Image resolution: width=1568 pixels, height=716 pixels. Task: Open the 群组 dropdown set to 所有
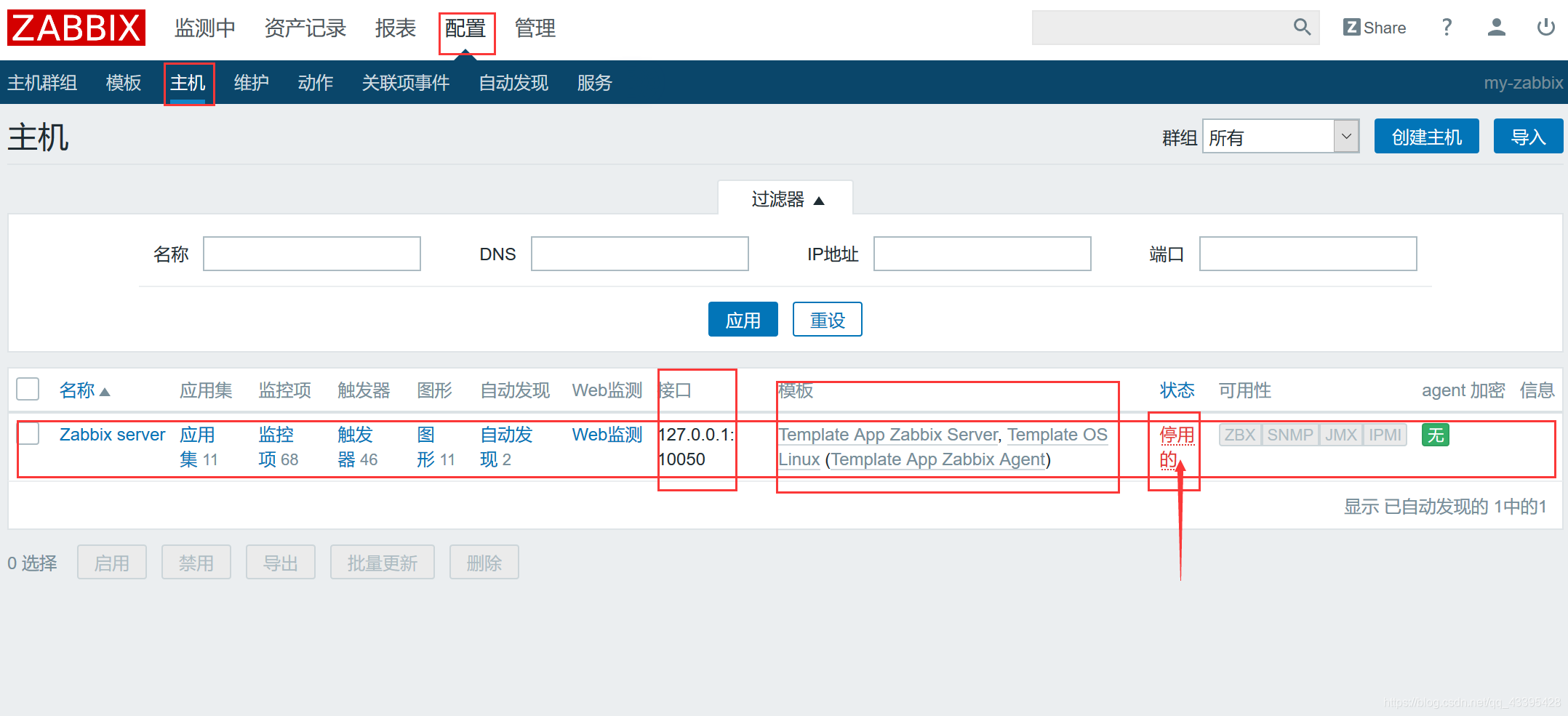[x=1281, y=136]
